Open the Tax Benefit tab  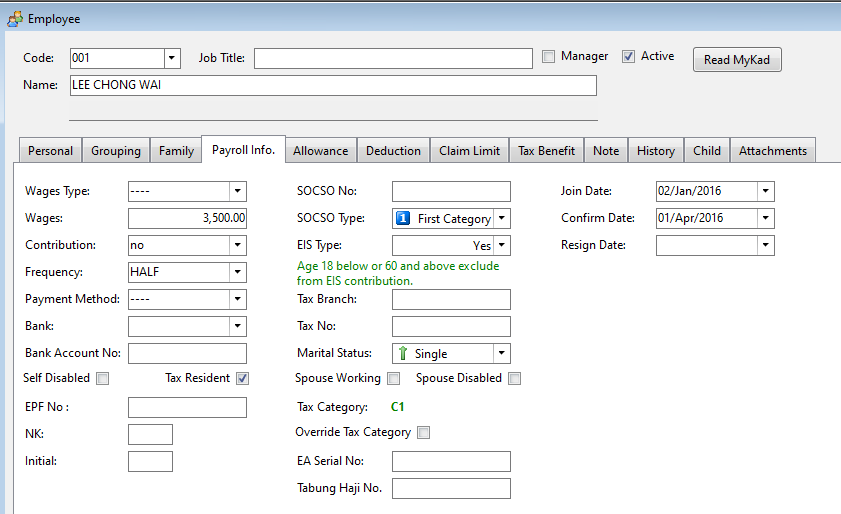coord(546,151)
